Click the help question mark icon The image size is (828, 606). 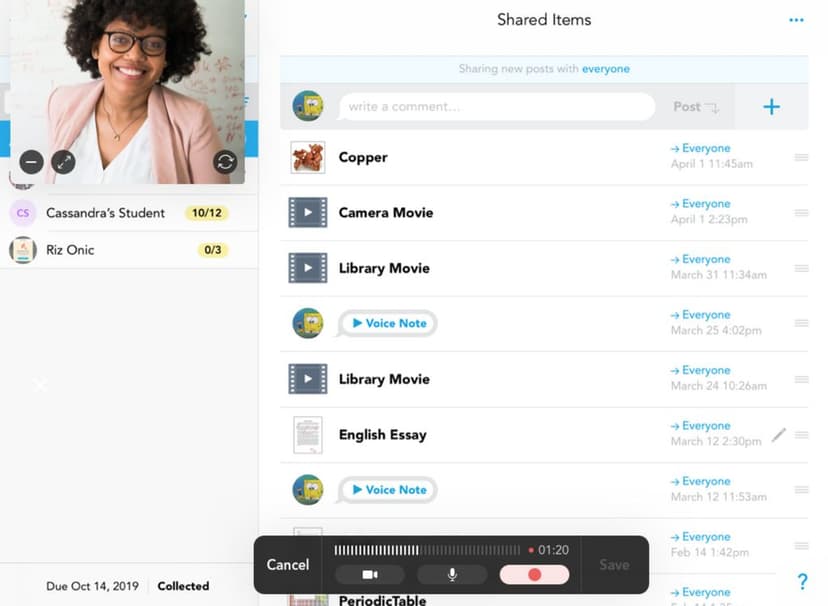pos(802,581)
